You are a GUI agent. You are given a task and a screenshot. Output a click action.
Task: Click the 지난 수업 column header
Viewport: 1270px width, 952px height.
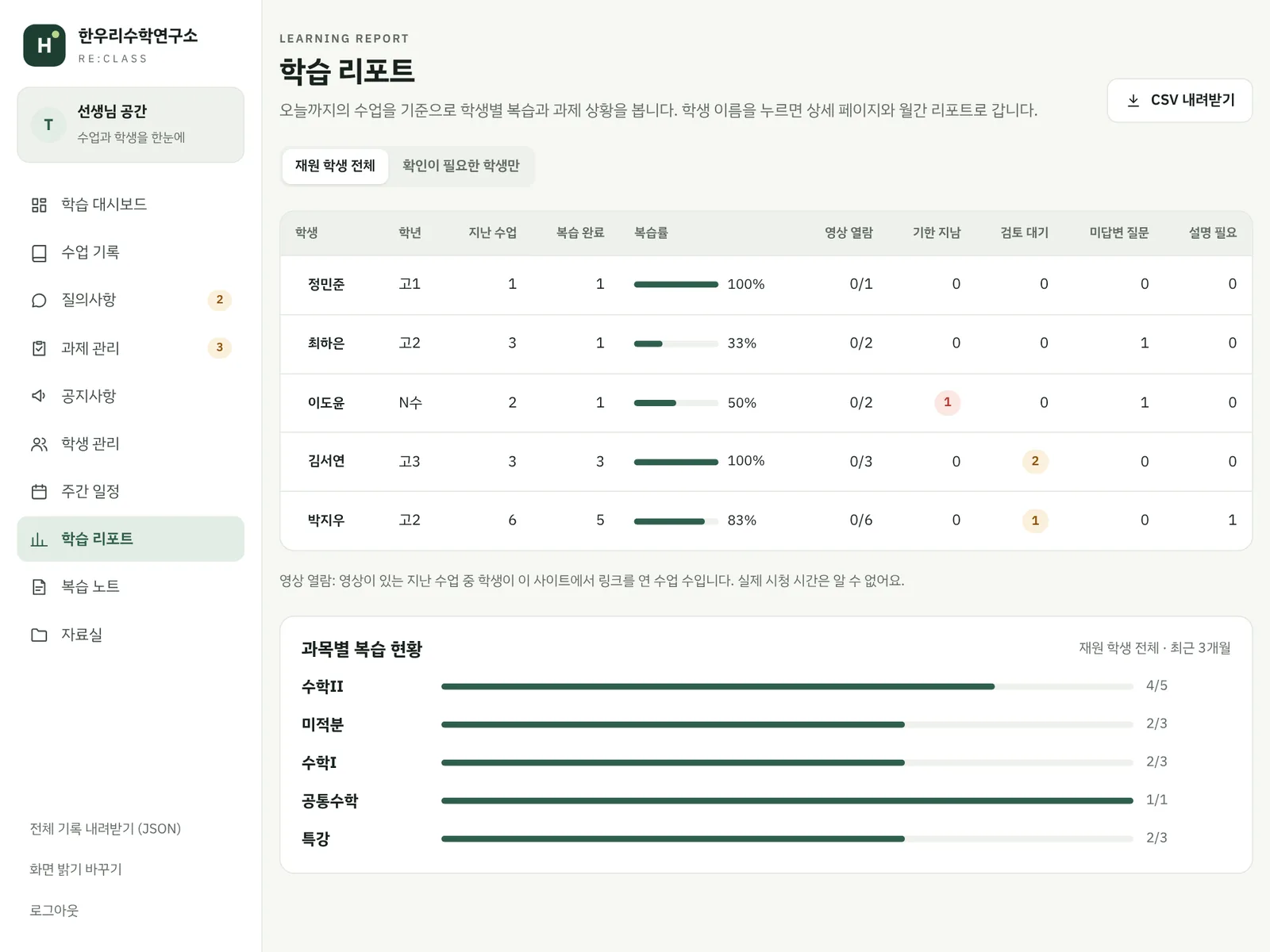[492, 232]
